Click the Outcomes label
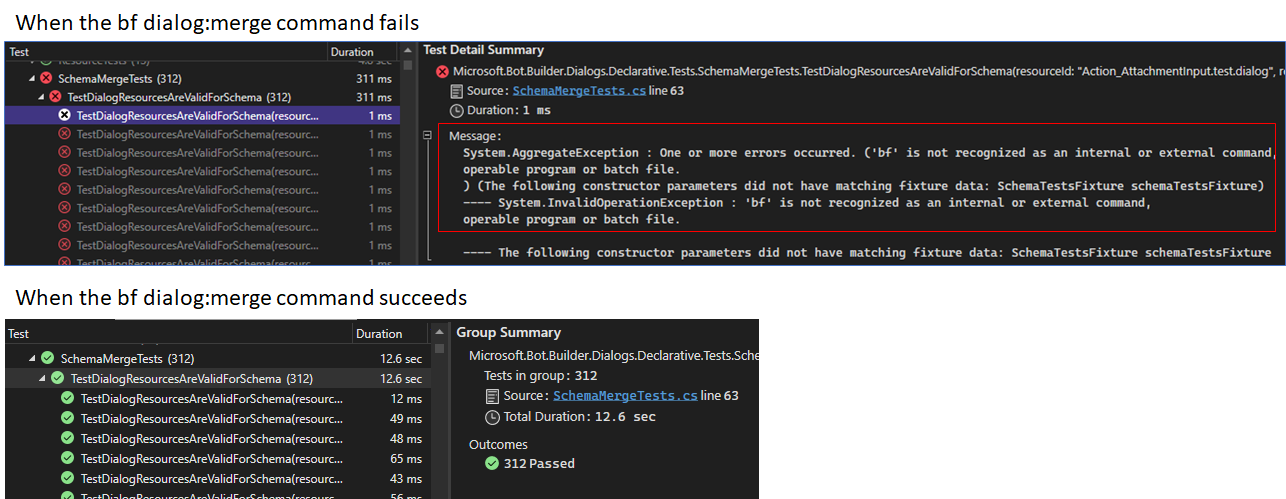This screenshot has width=1286, height=499. pyautogui.click(x=498, y=444)
